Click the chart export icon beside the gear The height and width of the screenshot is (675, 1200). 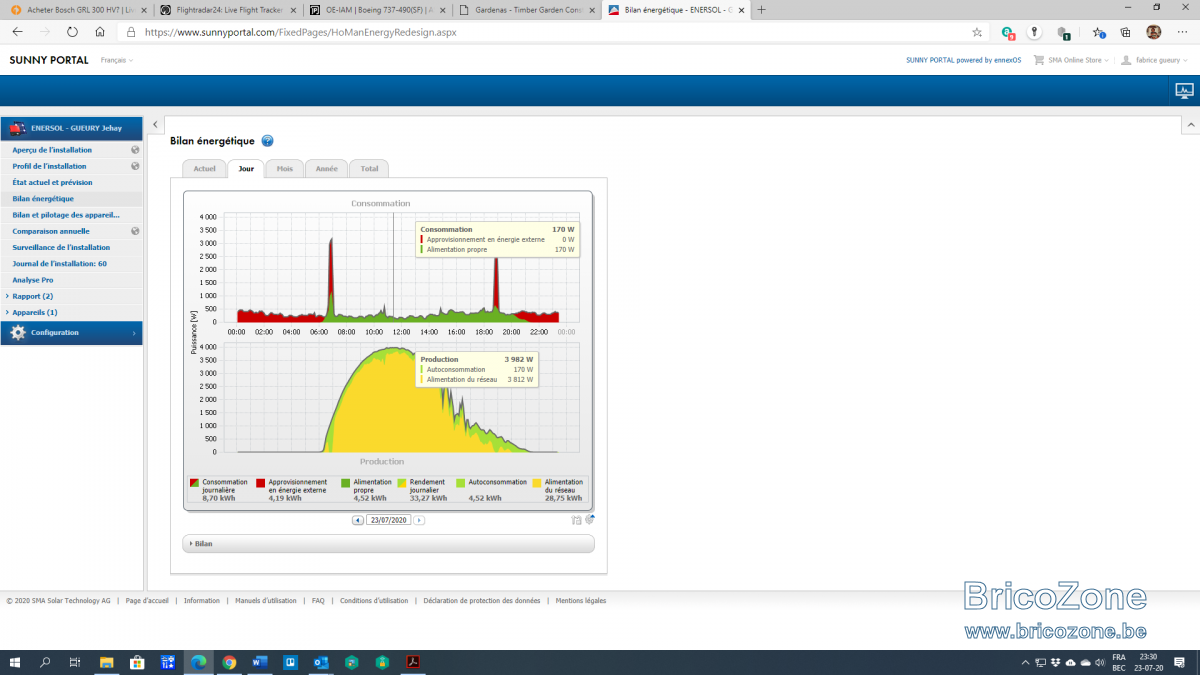577,520
